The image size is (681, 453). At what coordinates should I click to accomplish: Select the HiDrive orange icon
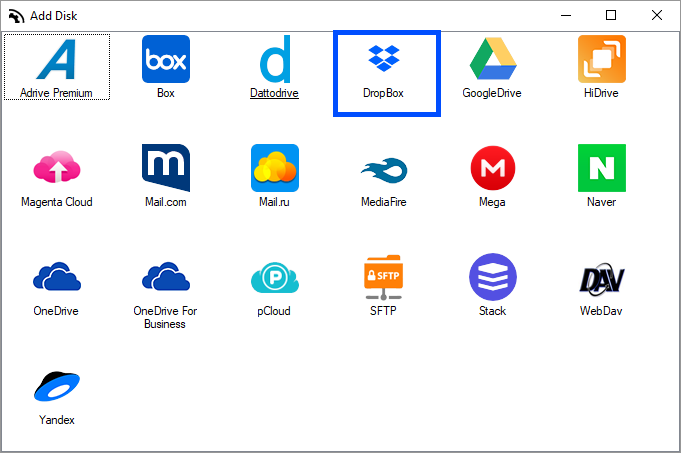[602, 59]
